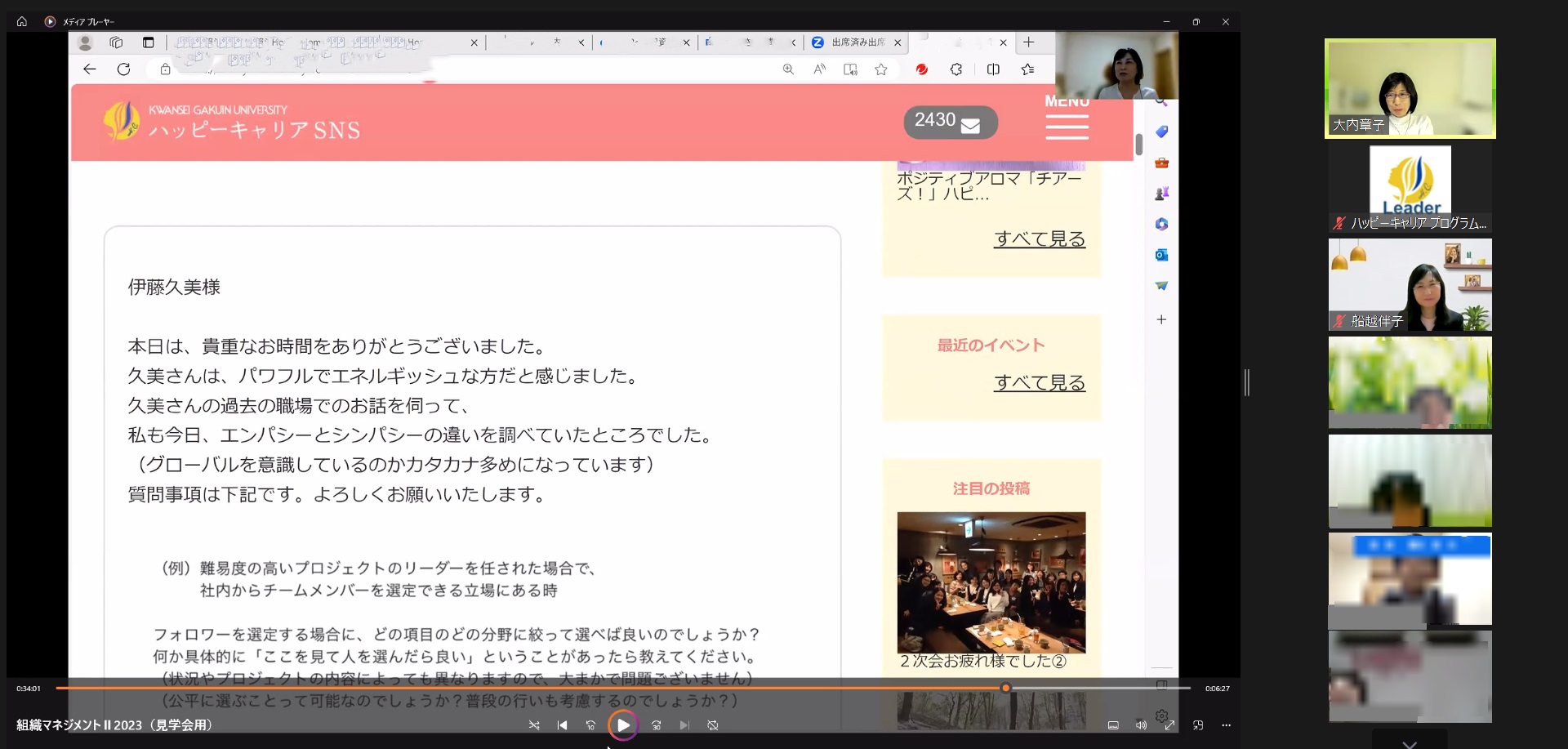Skip forward 30 seconds
1568x749 pixels.
[656, 725]
